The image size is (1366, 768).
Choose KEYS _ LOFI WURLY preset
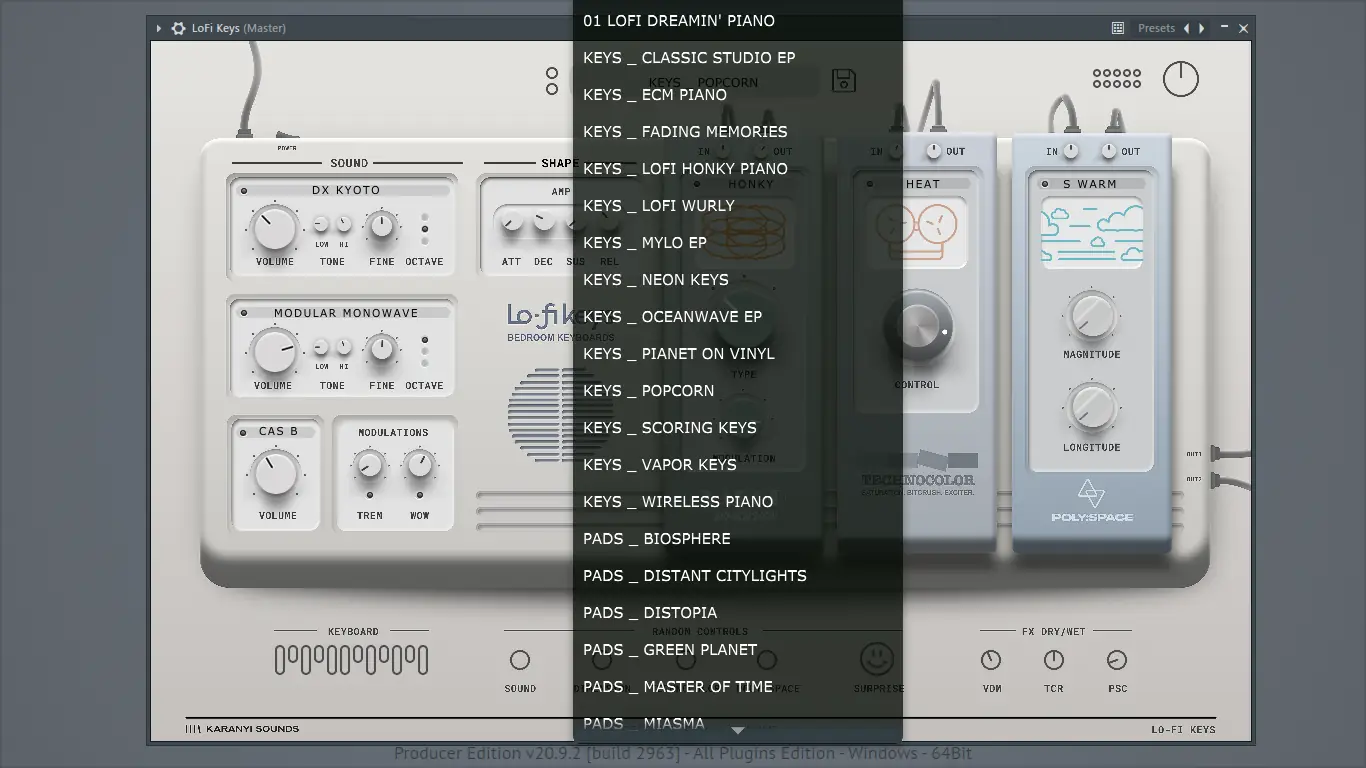pos(738,205)
